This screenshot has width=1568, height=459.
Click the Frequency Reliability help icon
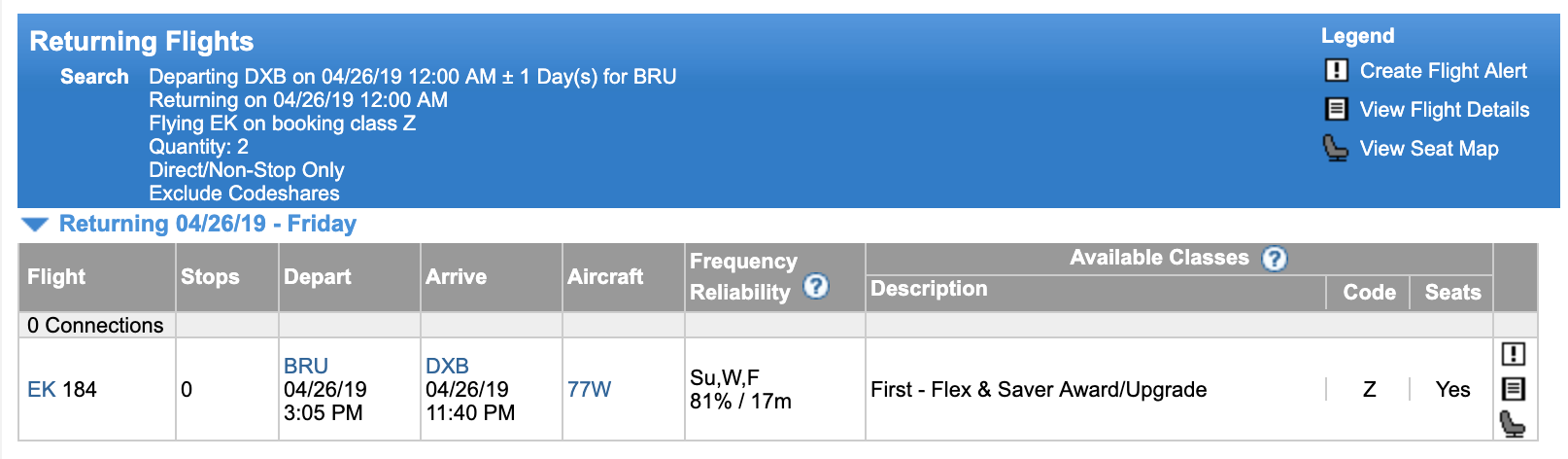click(817, 287)
